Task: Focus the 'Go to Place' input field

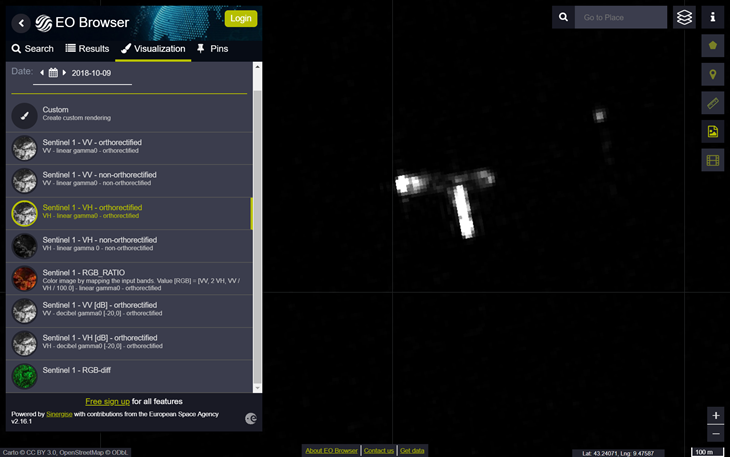Action: click(x=621, y=17)
